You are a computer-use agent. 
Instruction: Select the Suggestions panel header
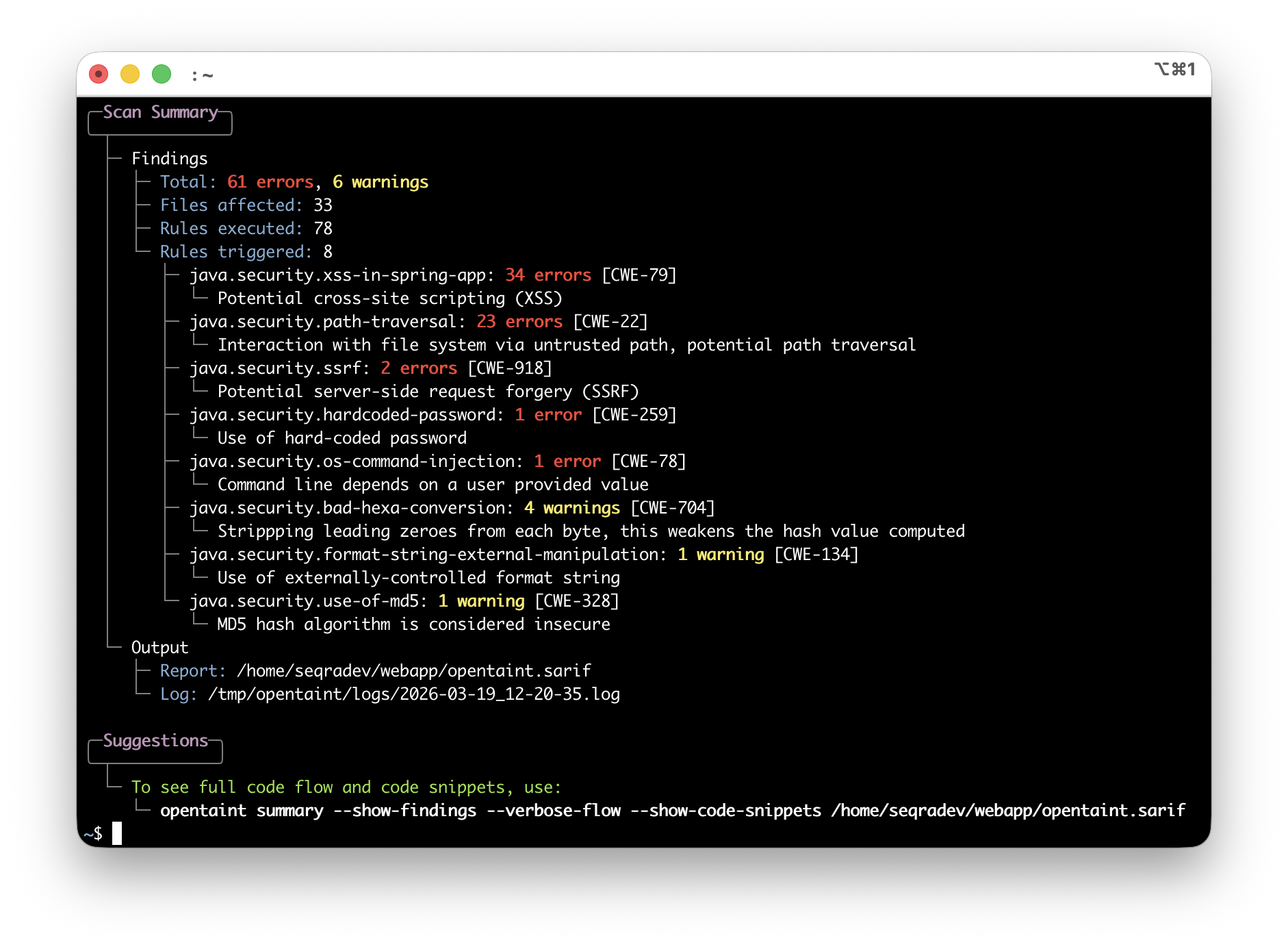(155, 741)
